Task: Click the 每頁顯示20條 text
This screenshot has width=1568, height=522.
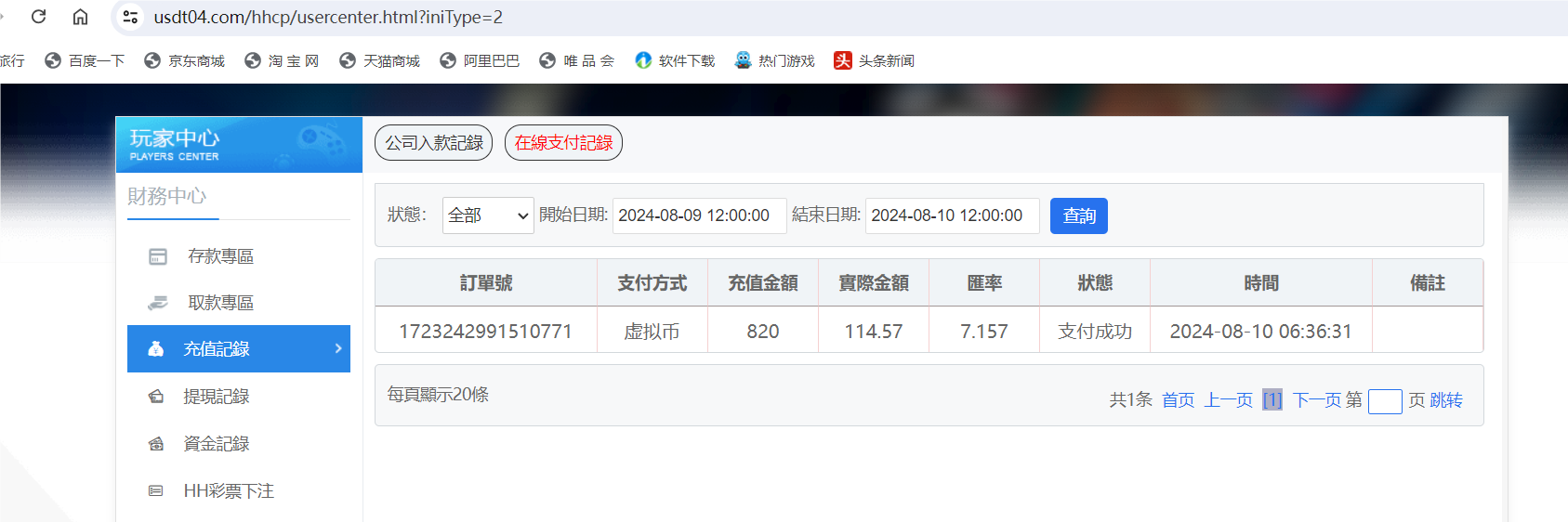Action: 438,395
